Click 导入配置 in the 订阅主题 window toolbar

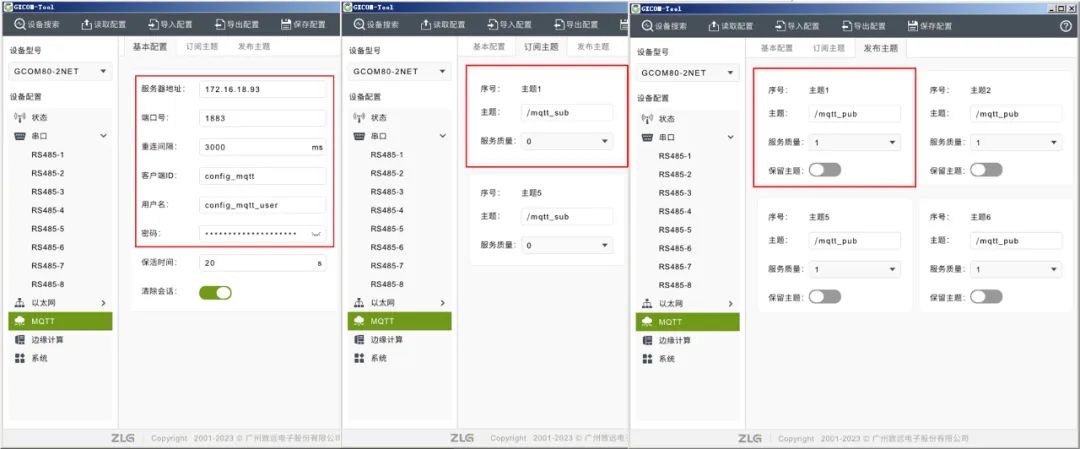[x=510, y=24]
